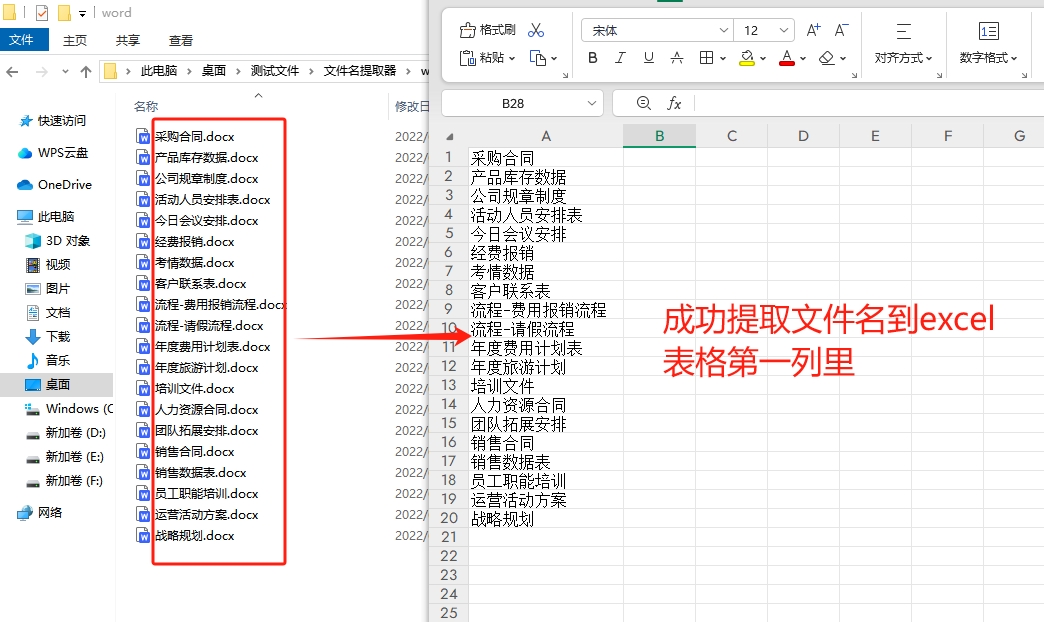Click the Explorer Forward arrow

41,71
